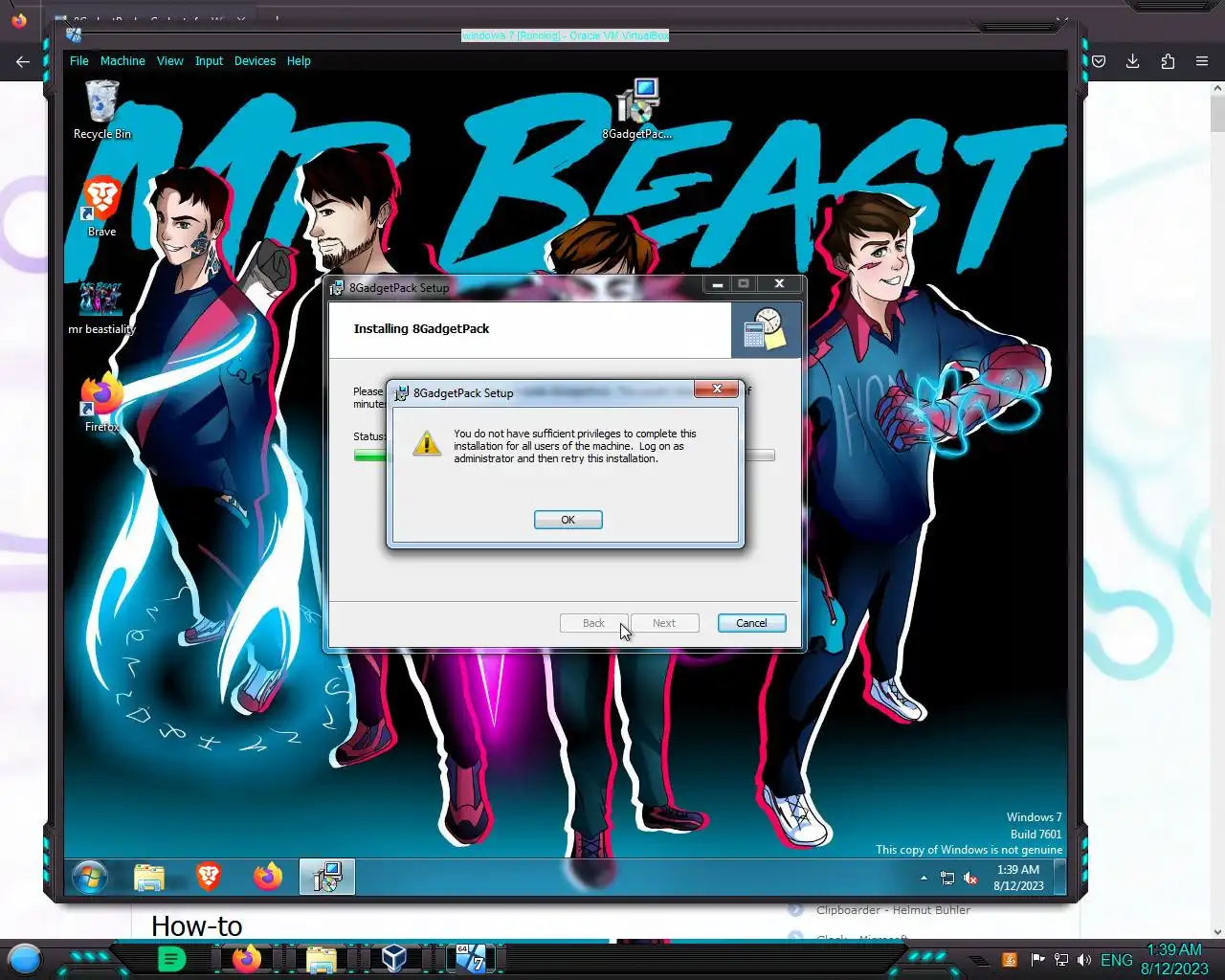This screenshot has width=1225, height=980.
Task: Click the host volume tray icon
Action: point(1083,960)
